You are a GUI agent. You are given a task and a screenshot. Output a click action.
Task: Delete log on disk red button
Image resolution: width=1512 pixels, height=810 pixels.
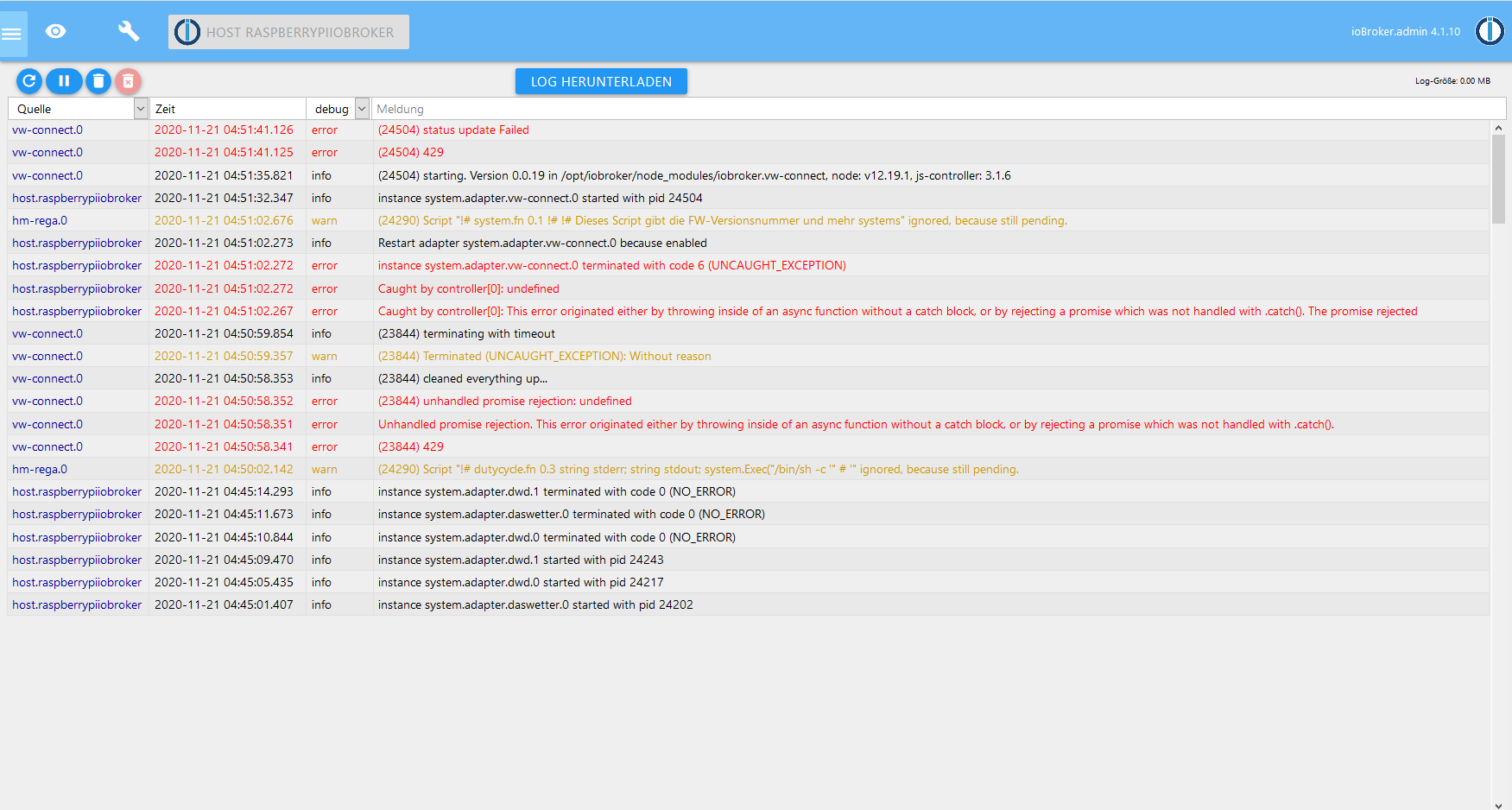128,80
